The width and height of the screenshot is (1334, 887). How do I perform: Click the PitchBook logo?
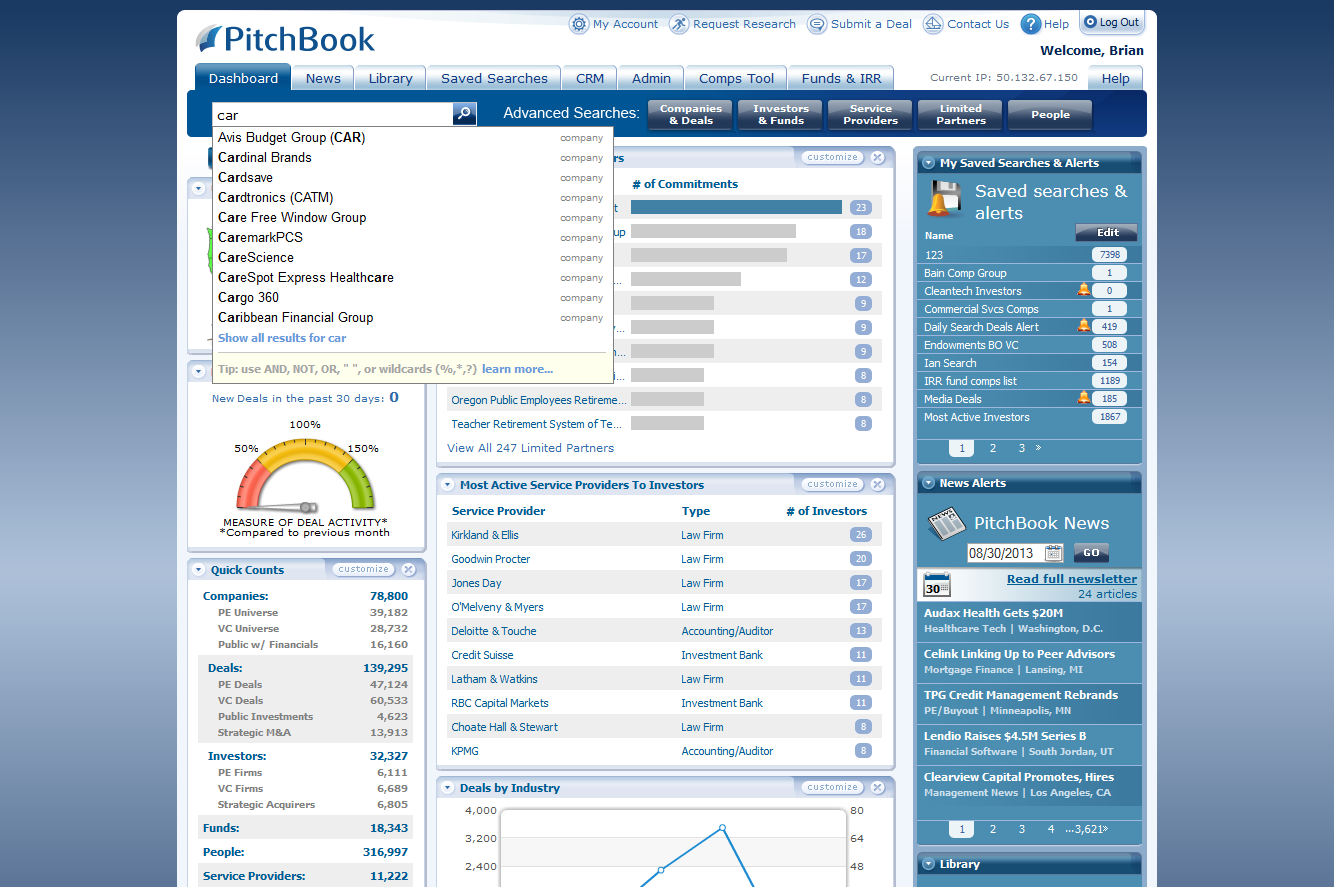[285, 39]
